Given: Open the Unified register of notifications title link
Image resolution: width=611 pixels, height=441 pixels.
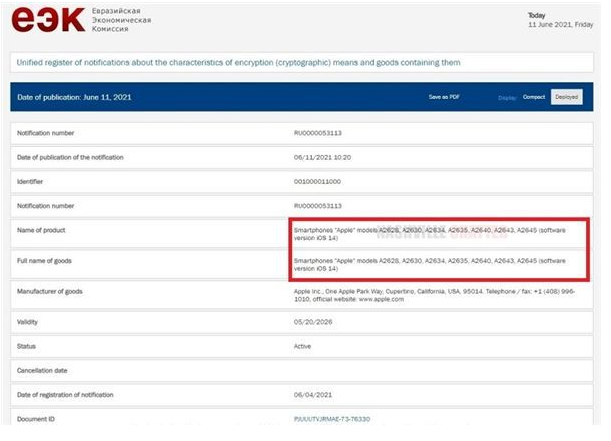Looking at the screenshot, I should coord(240,63).
